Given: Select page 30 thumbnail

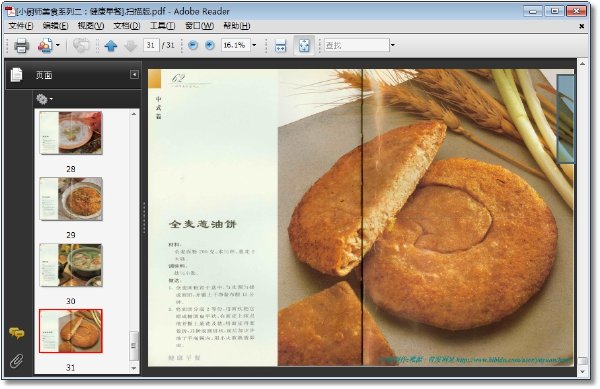Looking at the screenshot, I should 71,265.
